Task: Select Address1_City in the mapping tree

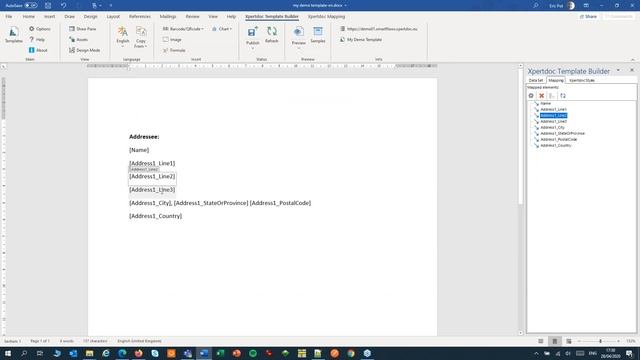Action: pos(553,127)
